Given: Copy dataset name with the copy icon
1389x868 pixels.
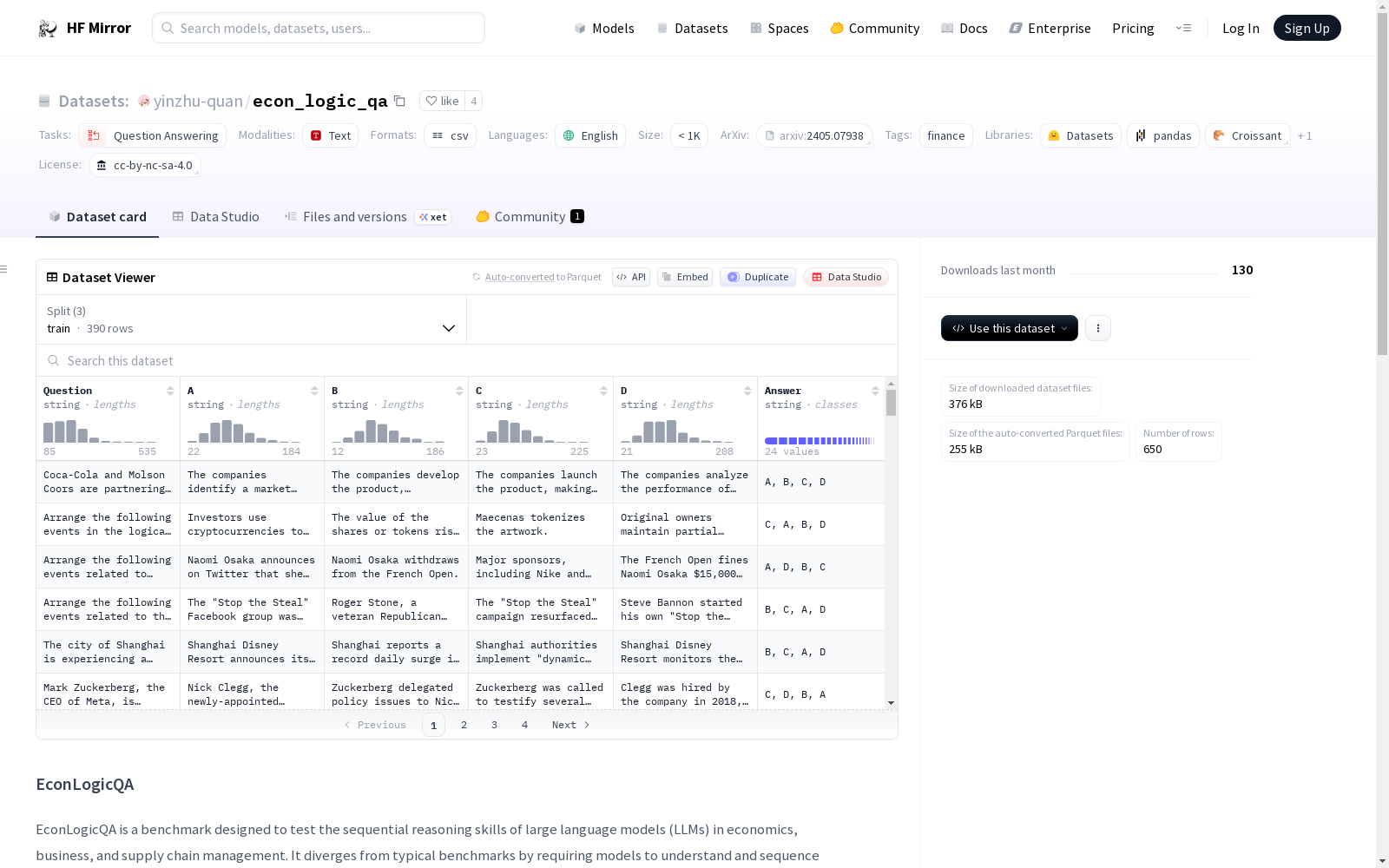Looking at the screenshot, I should point(399,101).
